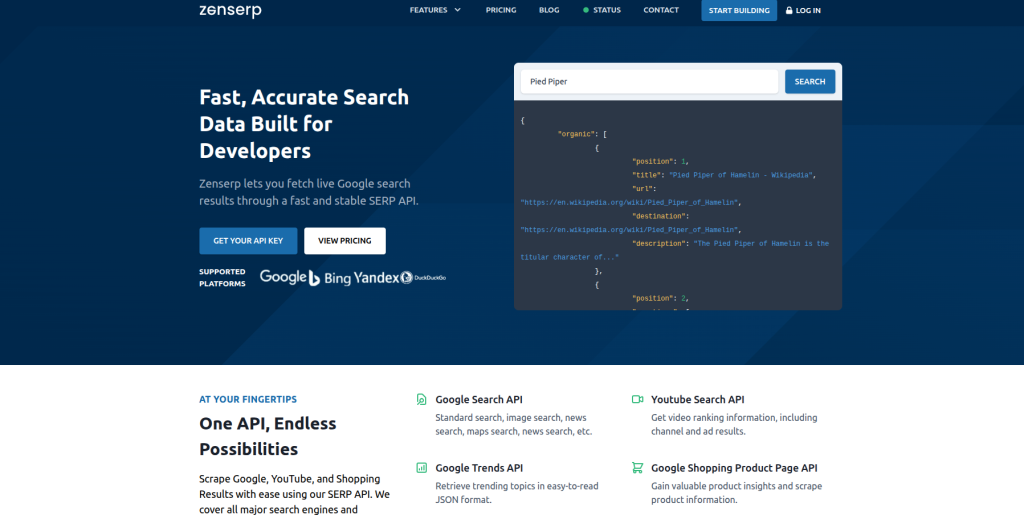Viewport: 1024px width, 519px height.
Task: Click the chevron next to Features
Action: click(x=457, y=10)
